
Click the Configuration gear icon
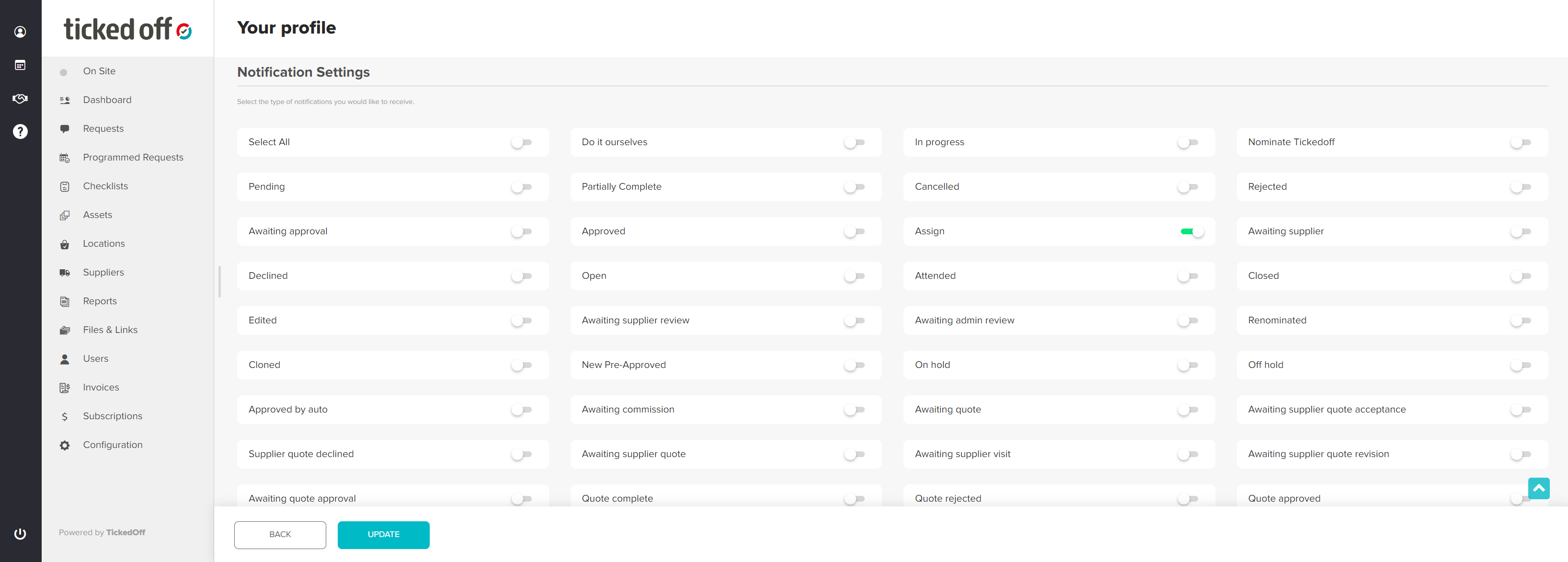click(65, 445)
